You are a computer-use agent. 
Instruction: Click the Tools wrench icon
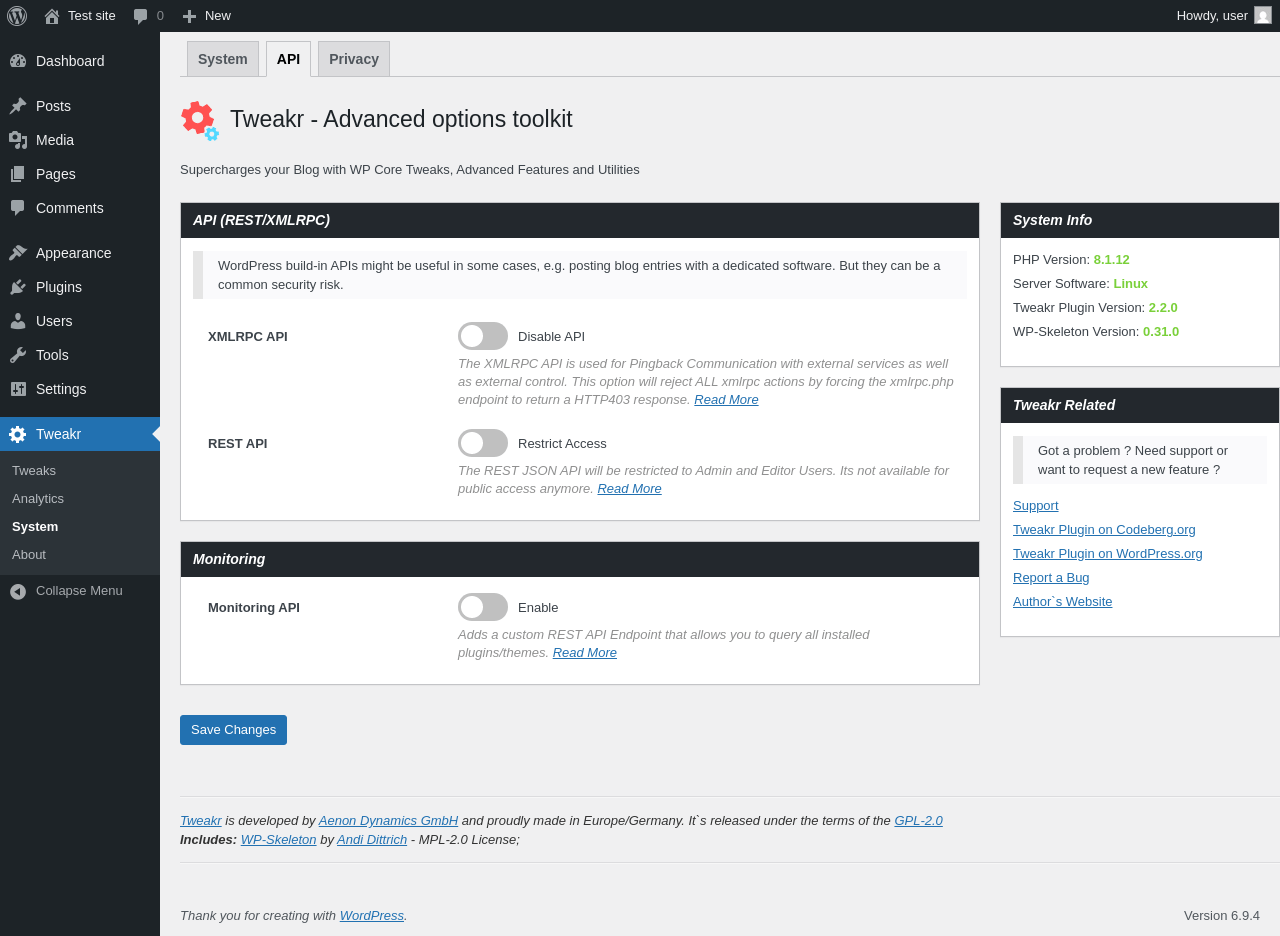[18, 355]
